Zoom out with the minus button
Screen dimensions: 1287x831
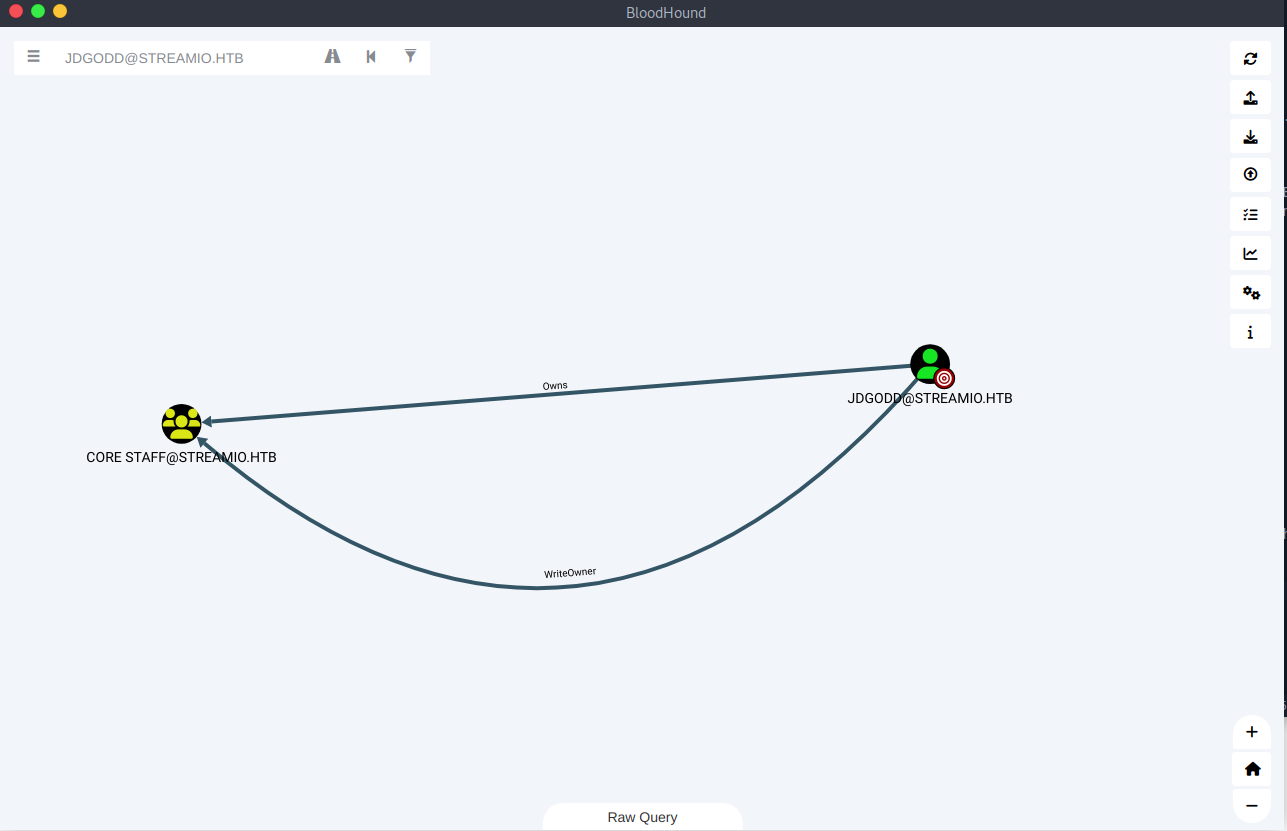[1251, 805]
